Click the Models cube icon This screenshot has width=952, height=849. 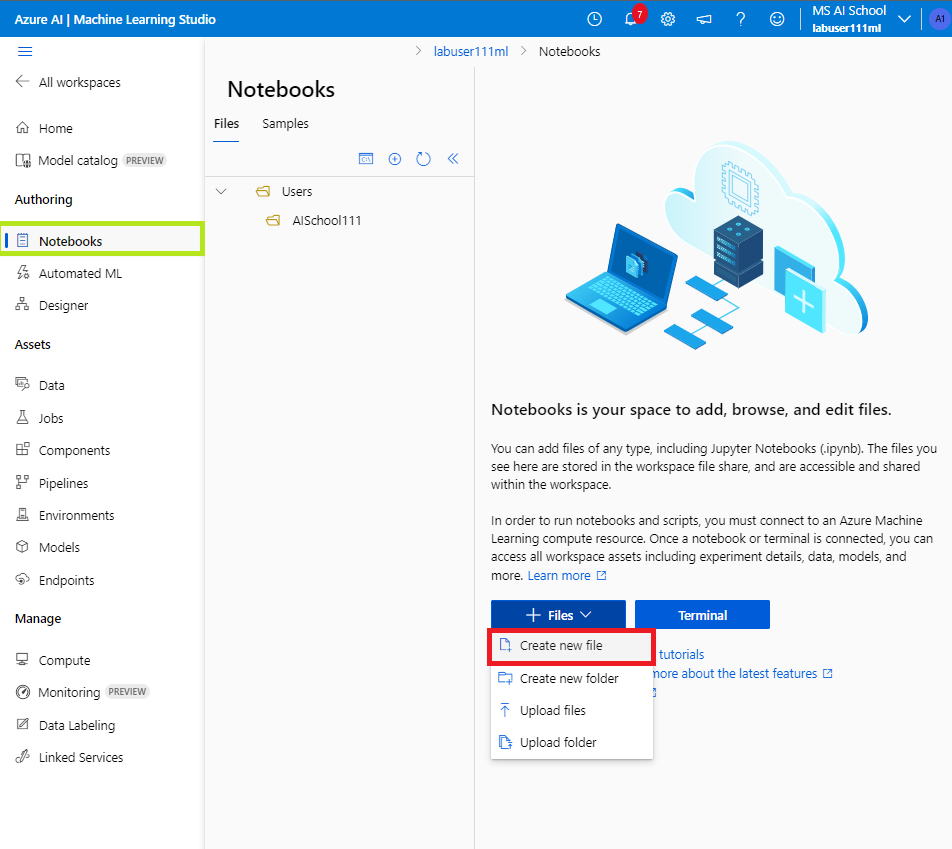pyautogui.click(x=22, y=547)
